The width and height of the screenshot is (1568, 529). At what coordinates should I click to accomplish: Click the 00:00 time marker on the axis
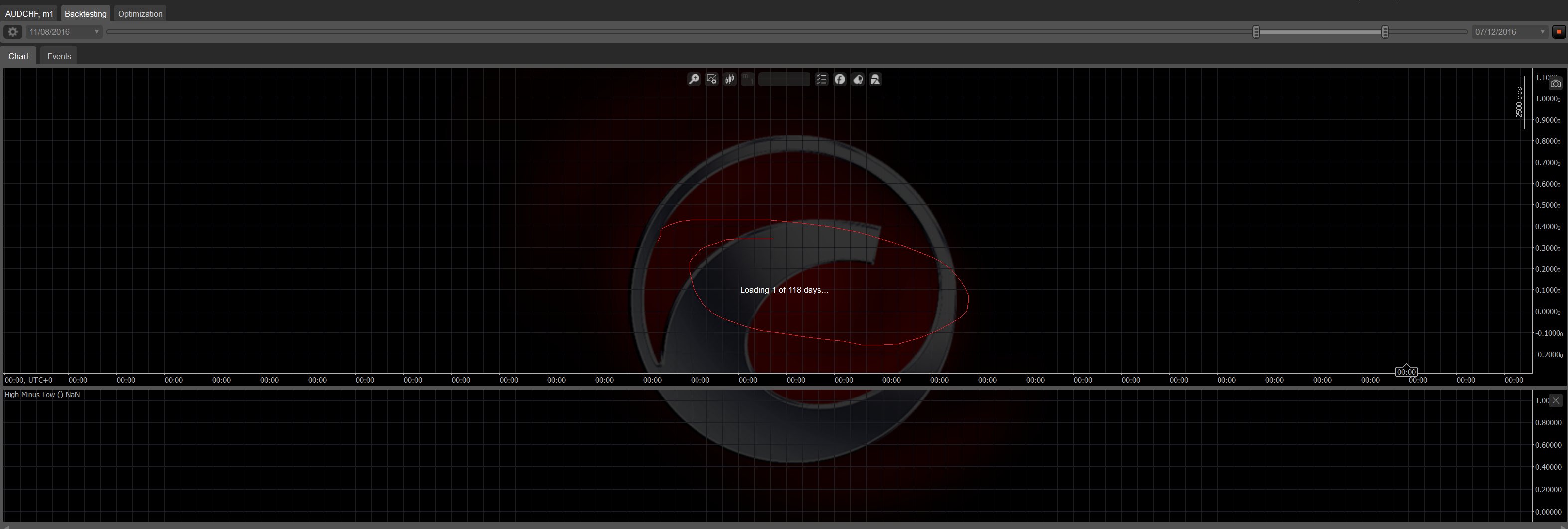[x=1406, y=371]
